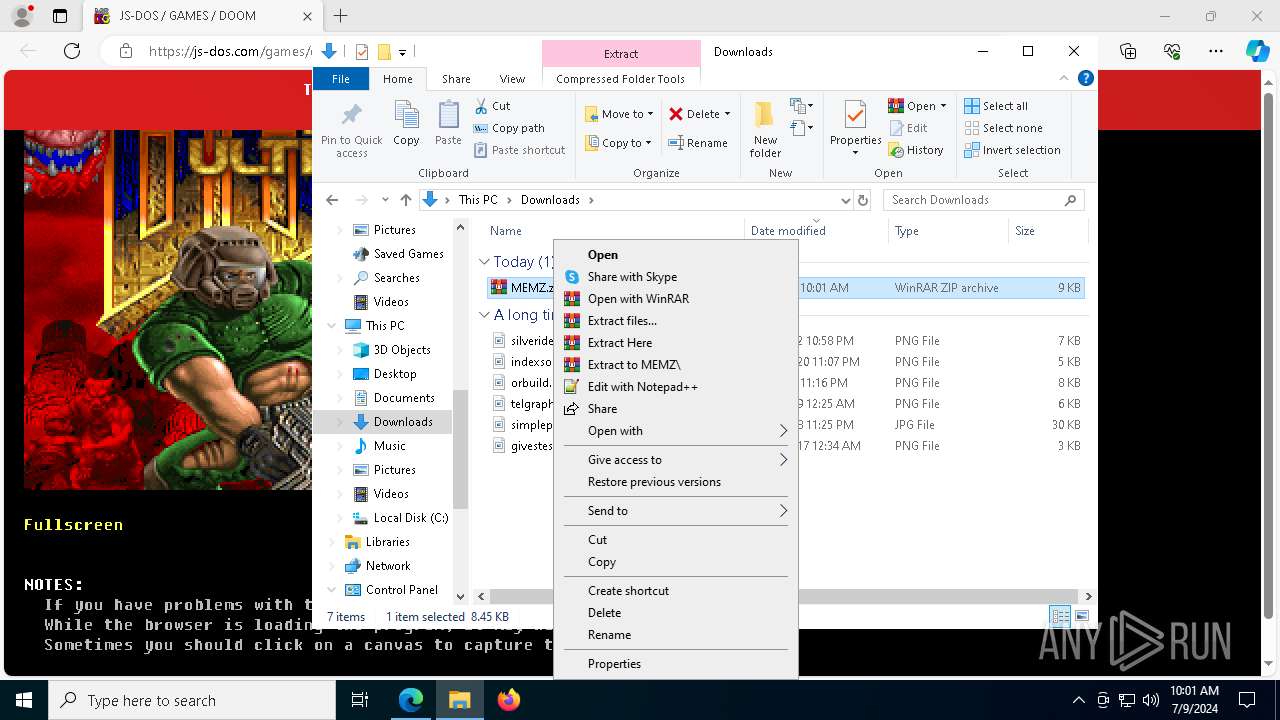The image size is (1280, 720).
Task: Switch to large icons view button
Action: (x=1081, y=617)
